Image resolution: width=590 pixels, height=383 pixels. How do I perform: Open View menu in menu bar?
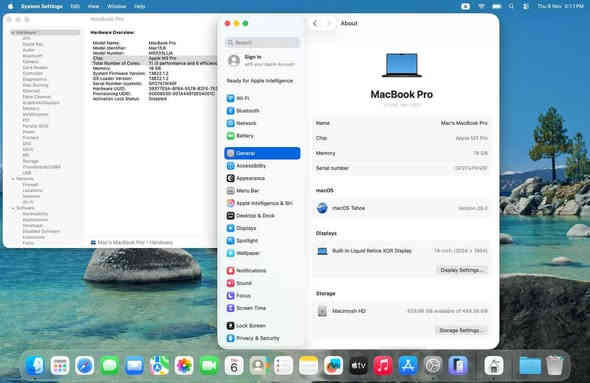coord(93,6)
